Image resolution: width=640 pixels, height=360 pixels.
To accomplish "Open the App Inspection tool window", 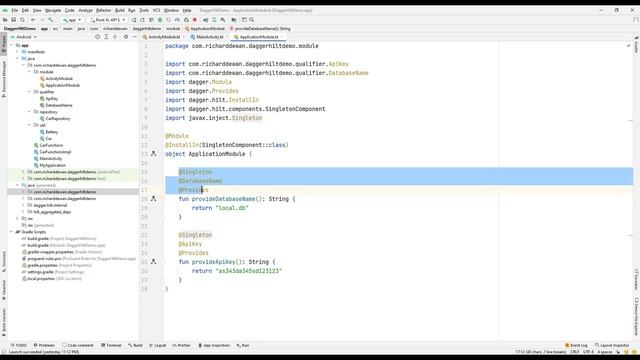I will click(214, 345).
